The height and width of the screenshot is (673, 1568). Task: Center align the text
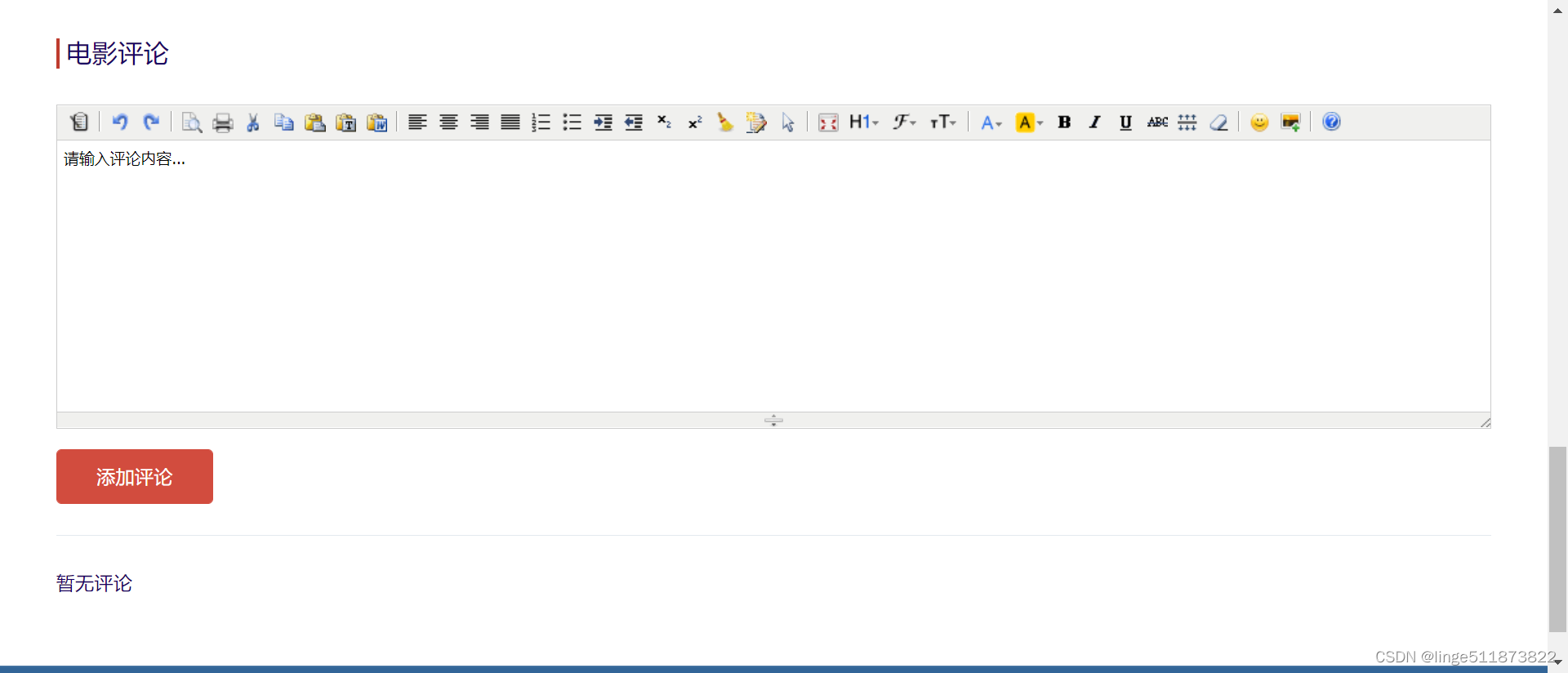coord(448,122)
